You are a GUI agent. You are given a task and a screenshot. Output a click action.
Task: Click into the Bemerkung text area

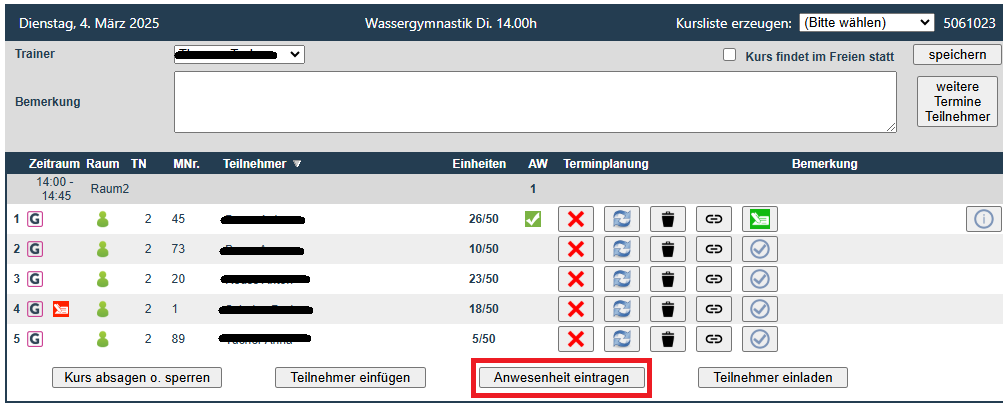coord(534,101)
